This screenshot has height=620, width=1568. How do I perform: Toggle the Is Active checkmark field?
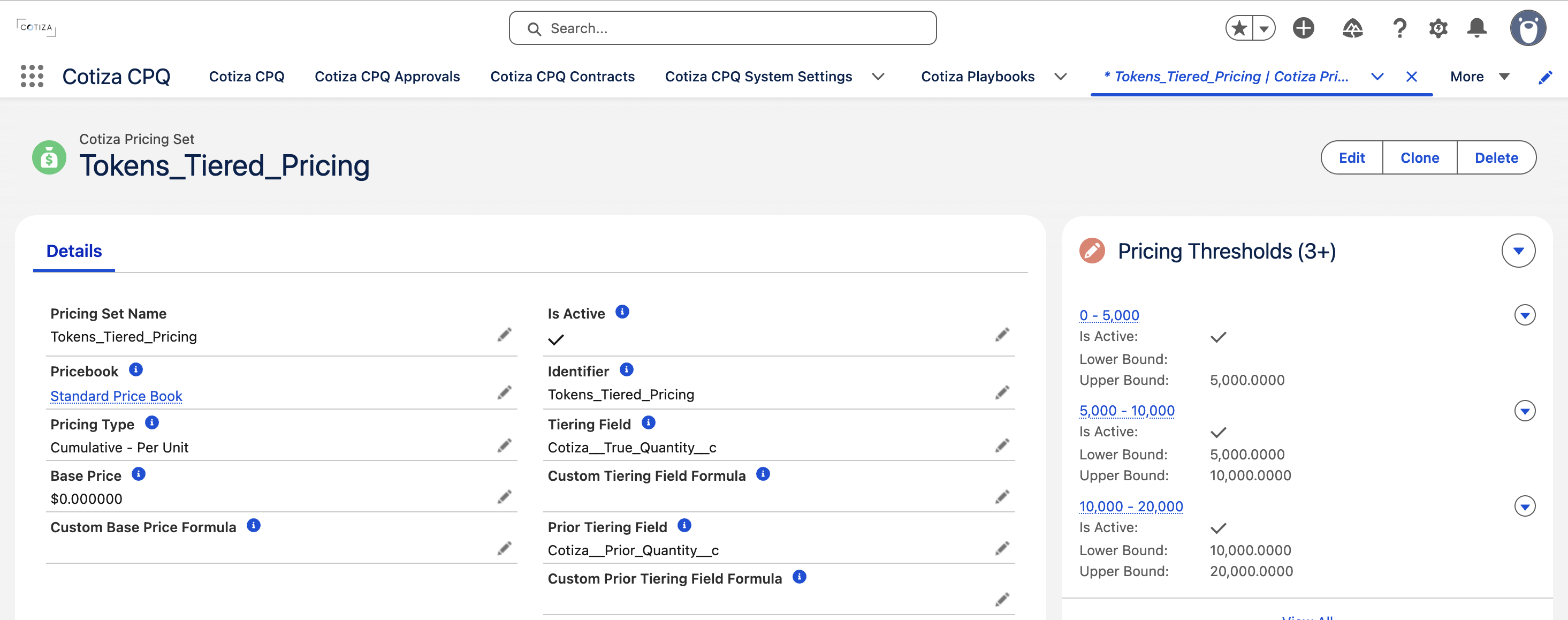(x=555, y=339)
